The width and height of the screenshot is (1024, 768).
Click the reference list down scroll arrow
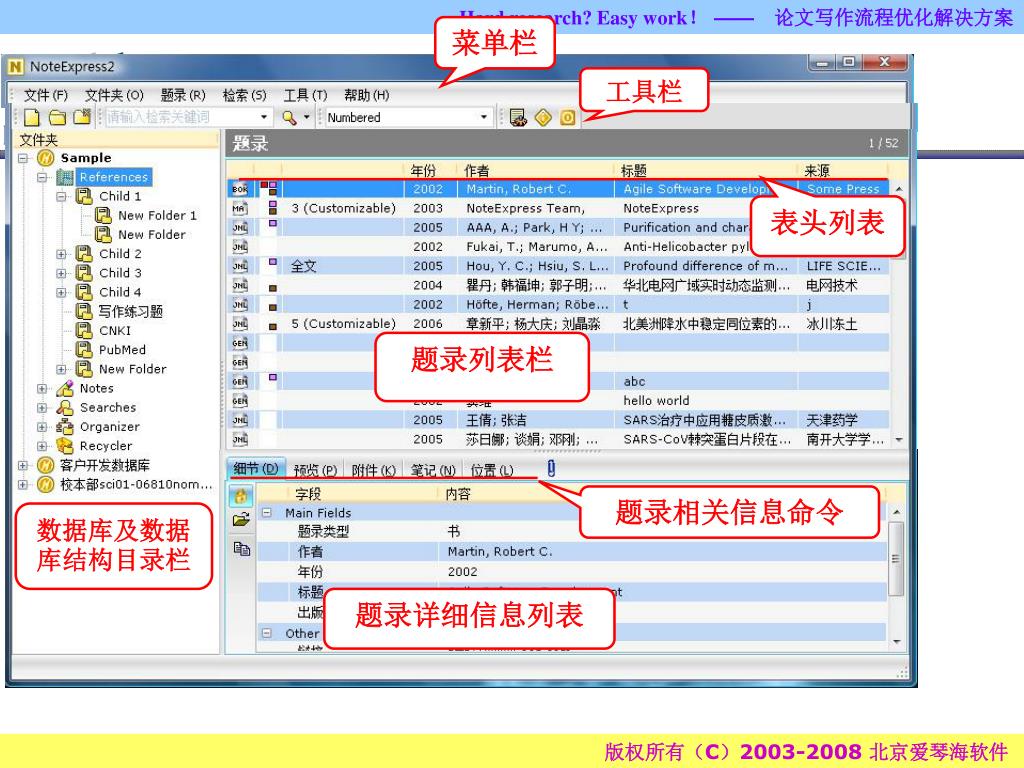click(899, 440)
